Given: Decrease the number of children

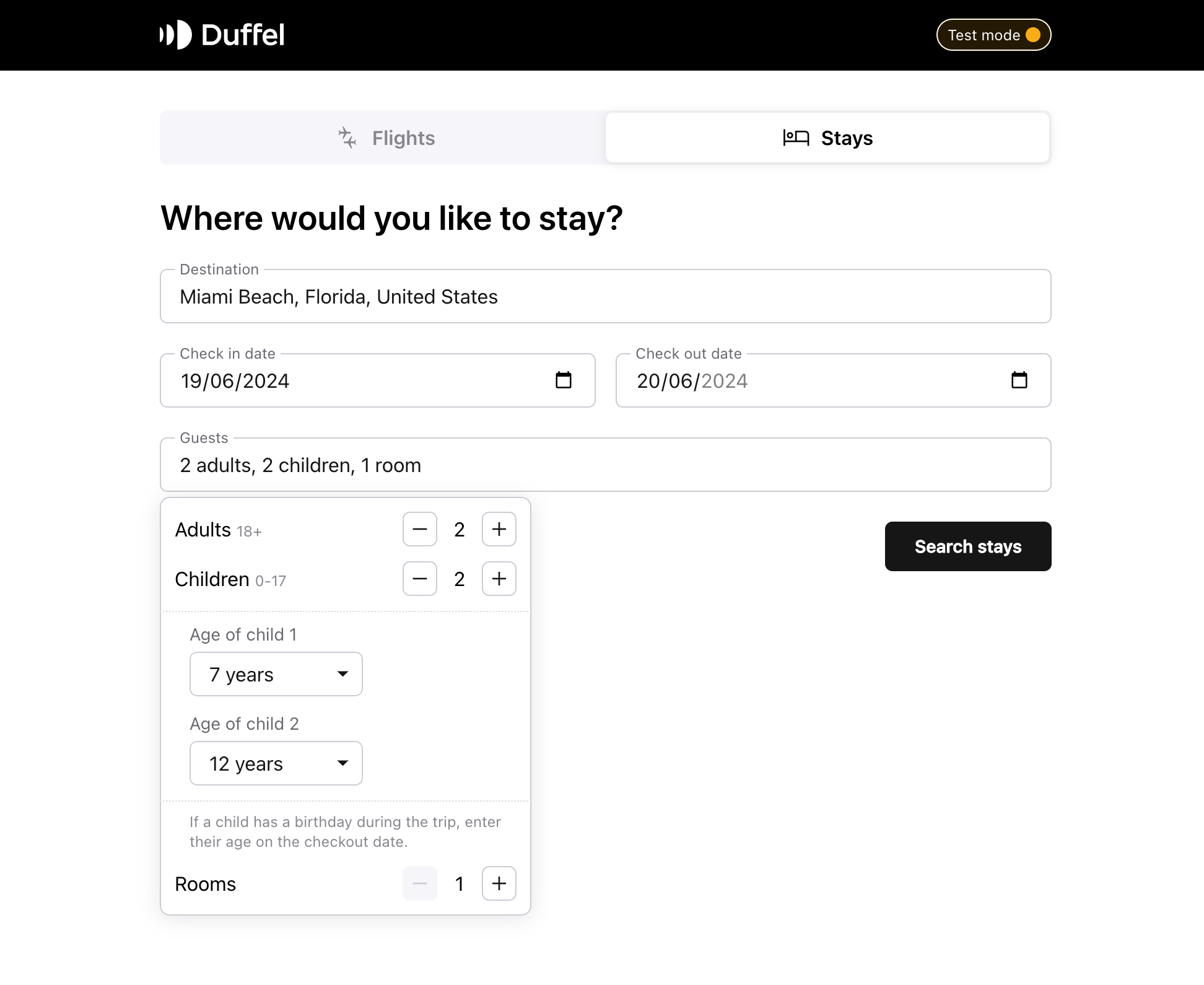Looking at the screenshot, I should (420, 579).
